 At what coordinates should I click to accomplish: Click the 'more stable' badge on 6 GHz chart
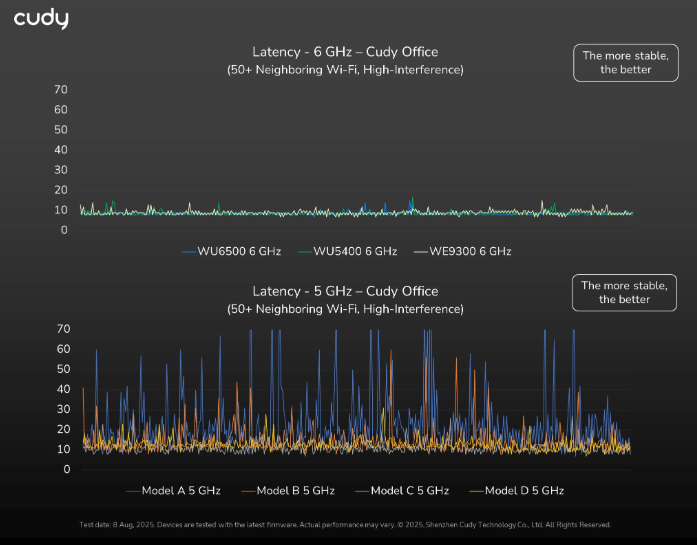point(624,63)
